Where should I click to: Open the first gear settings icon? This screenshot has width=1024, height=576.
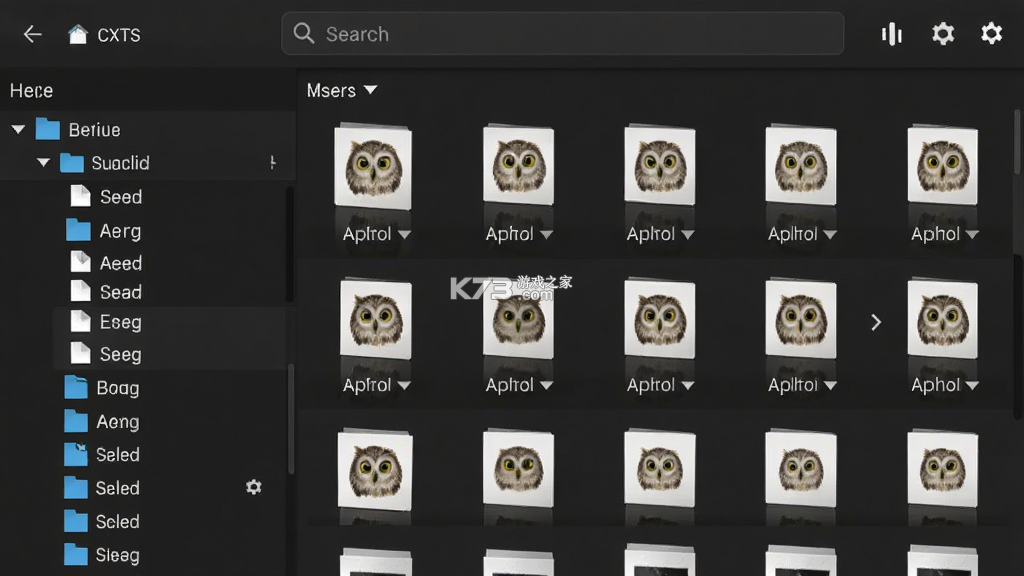pyautogui.click(x=942, y=33)
